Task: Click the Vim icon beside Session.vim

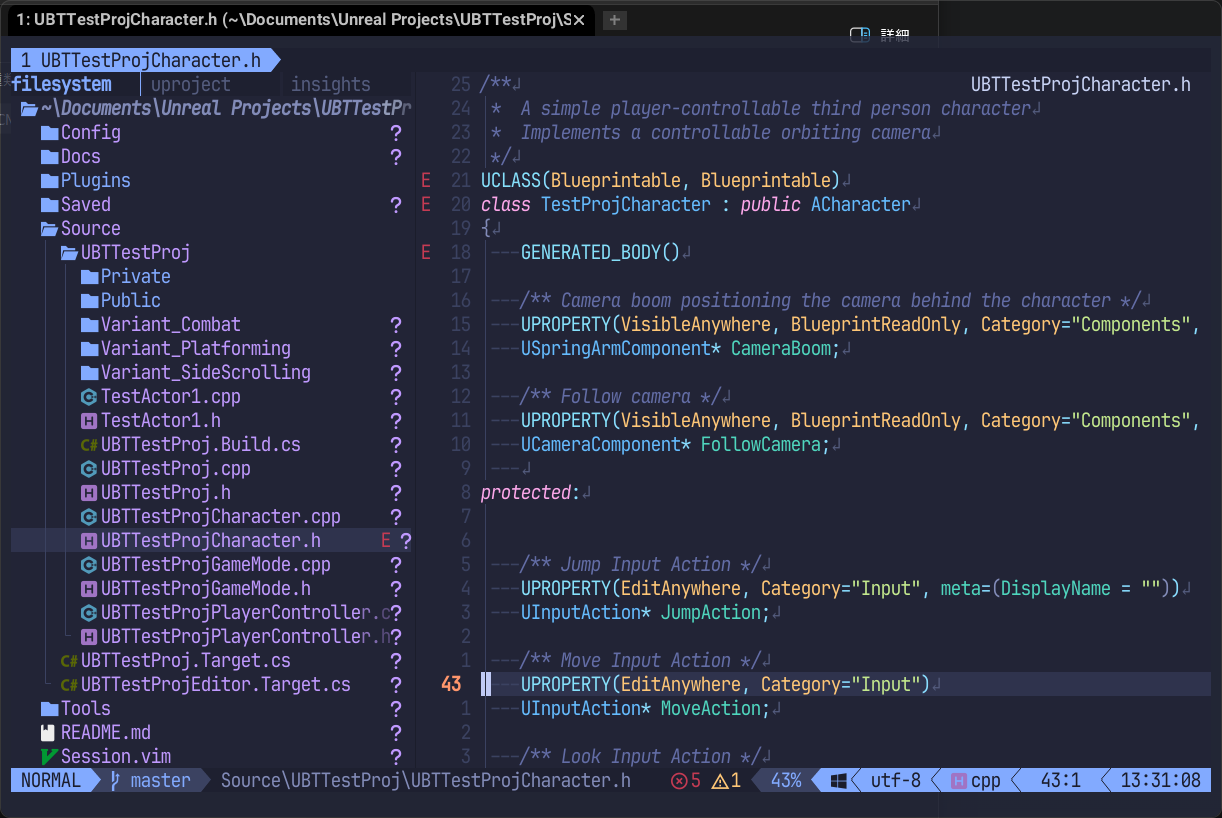Action: point(49,757)
